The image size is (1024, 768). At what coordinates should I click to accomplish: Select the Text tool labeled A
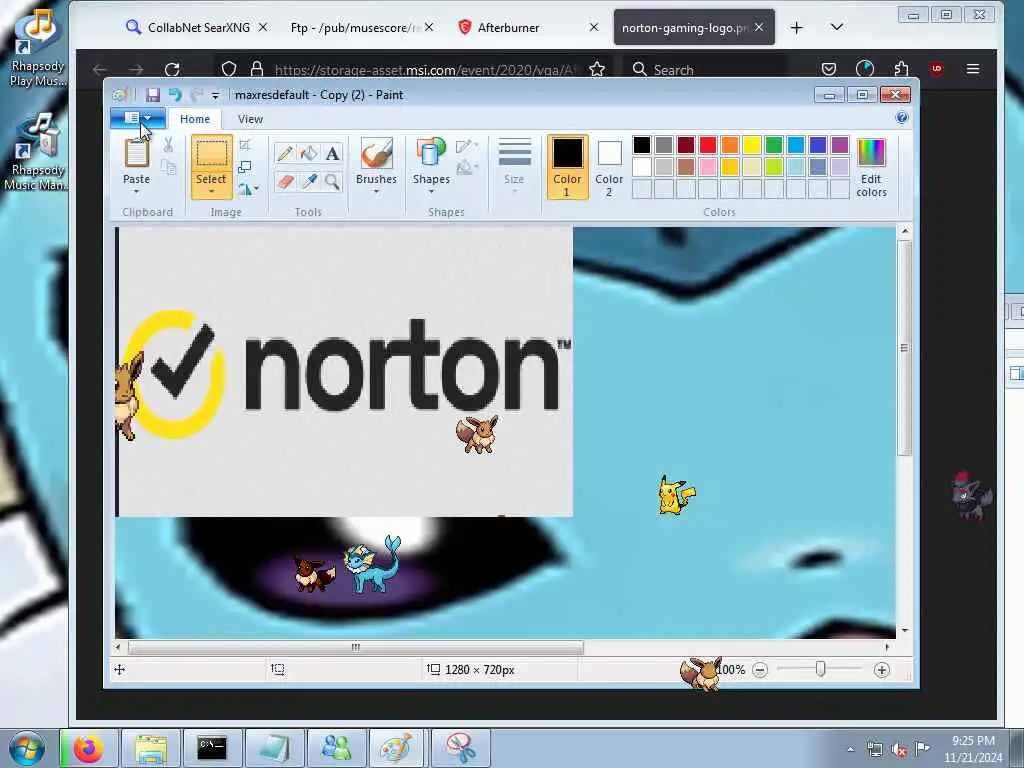point(332,153)
